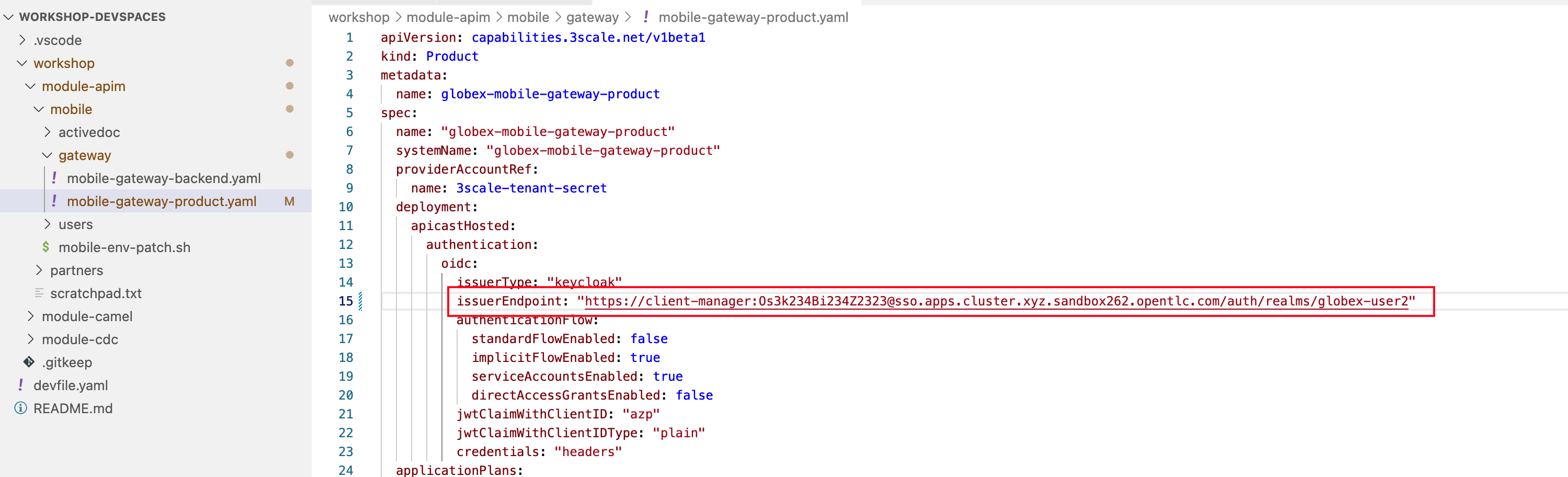Expand the module-camel folder chevron

tap(30, 316)
